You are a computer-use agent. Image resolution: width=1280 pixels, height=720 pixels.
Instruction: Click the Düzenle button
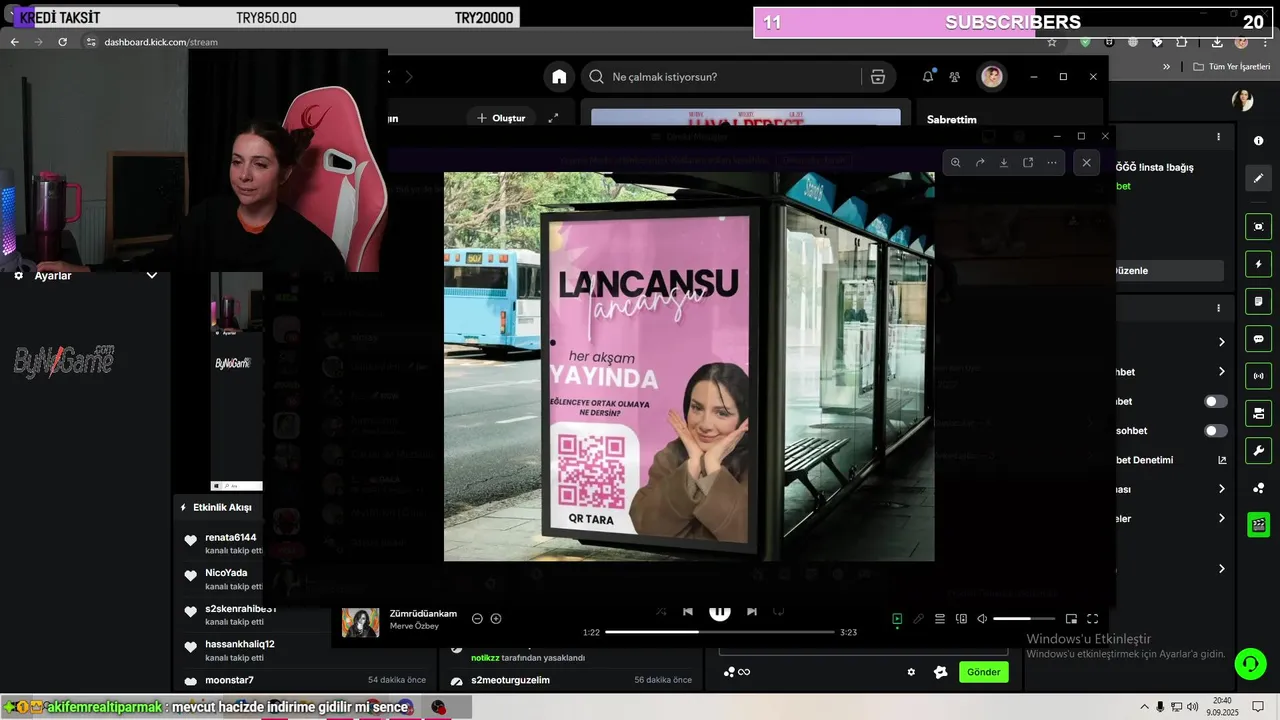[x=1169, y=271]
